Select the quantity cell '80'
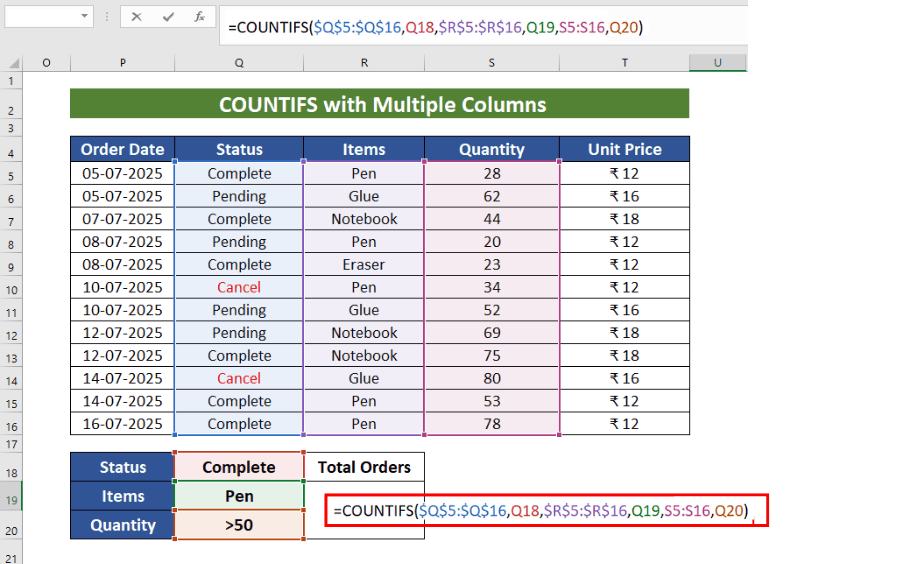Viewport: 902px width, 564px height. pos(491,378)
